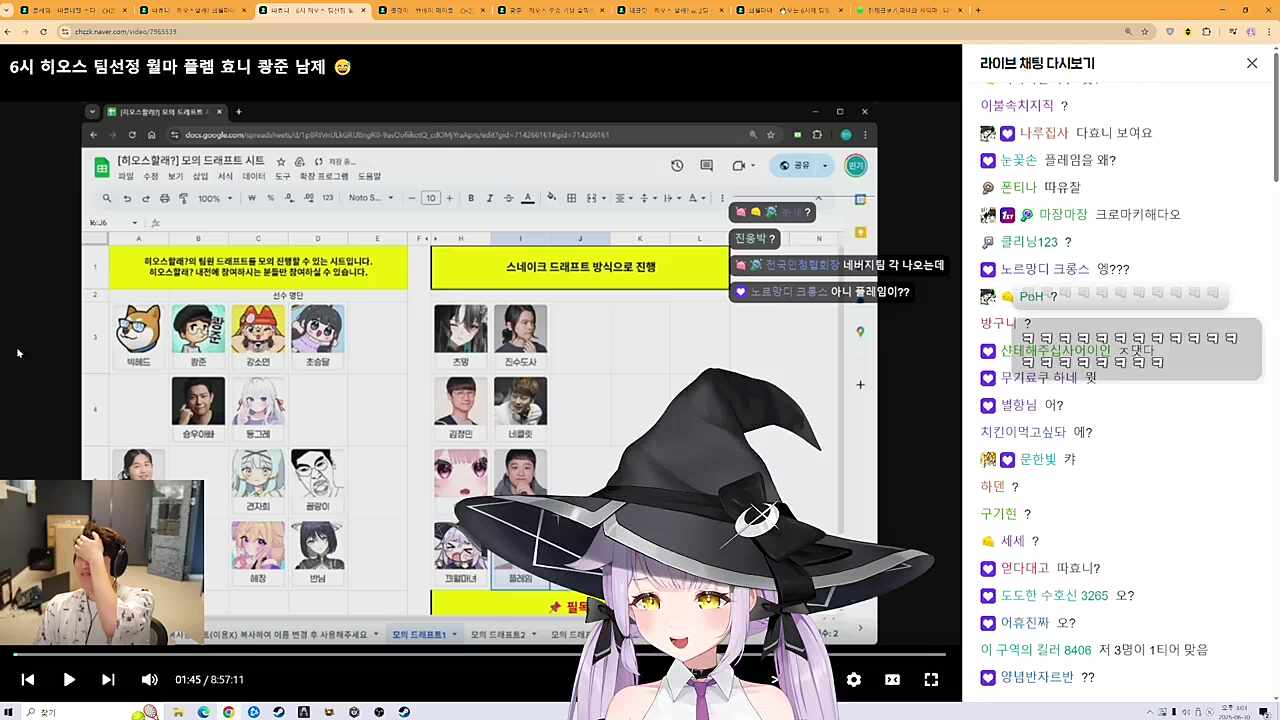
Task: Skip to the next video
Action: point(108,680)
